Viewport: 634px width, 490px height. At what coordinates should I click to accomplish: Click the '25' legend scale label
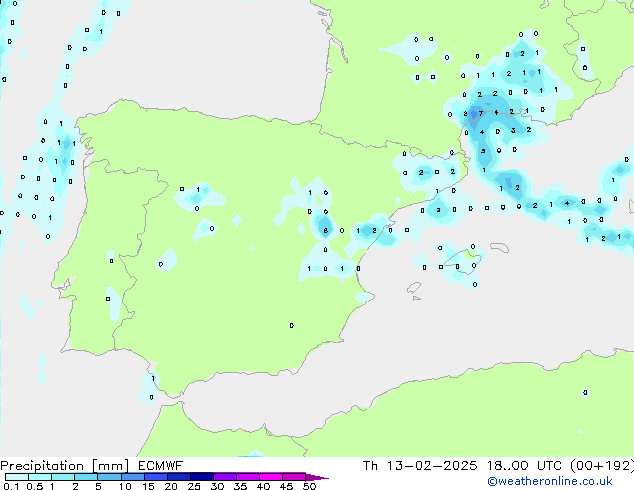pyautogui.click(x=194, y=486)
